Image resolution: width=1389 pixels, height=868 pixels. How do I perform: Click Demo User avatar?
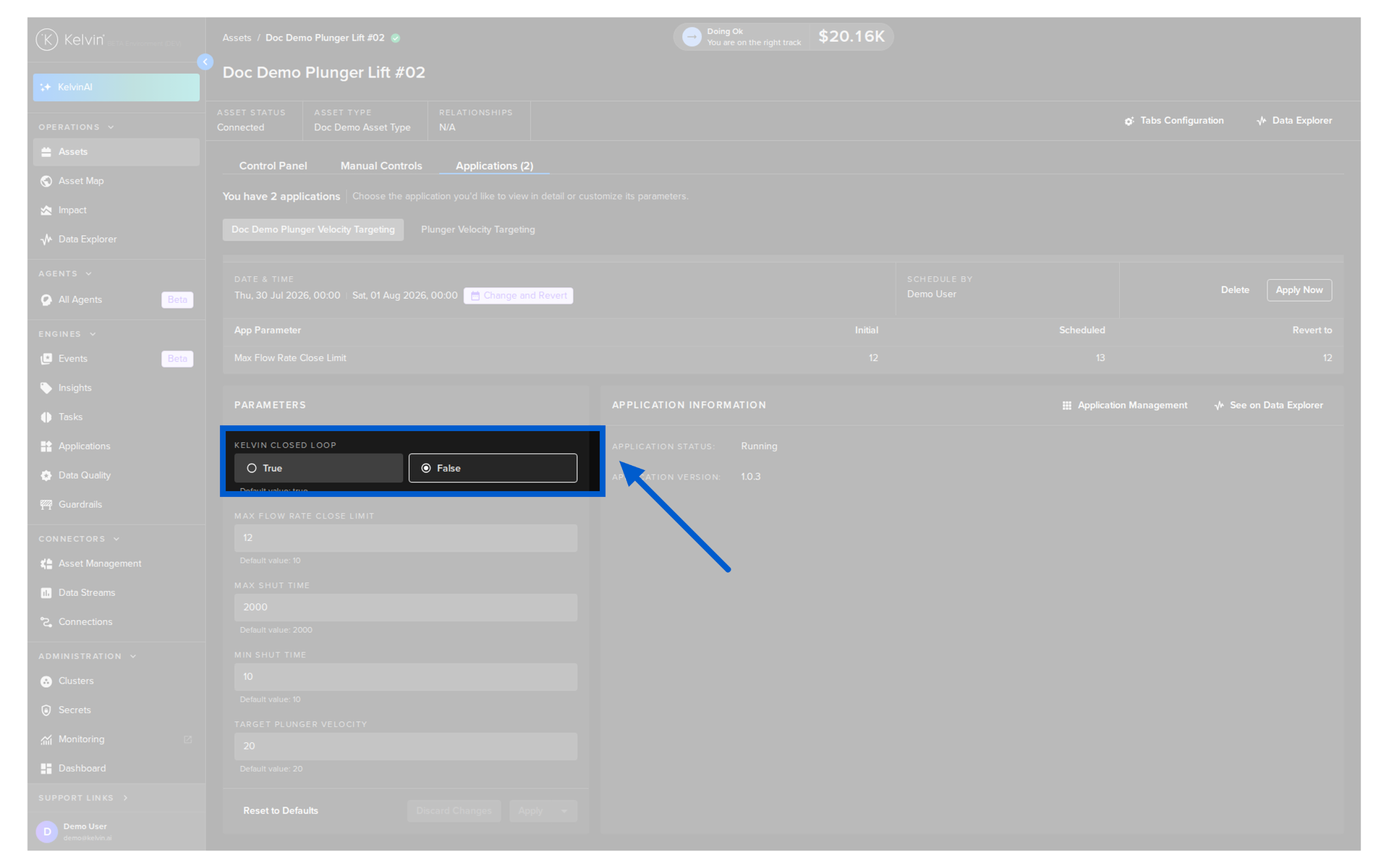pyautogui.click(x=47, y=832)
